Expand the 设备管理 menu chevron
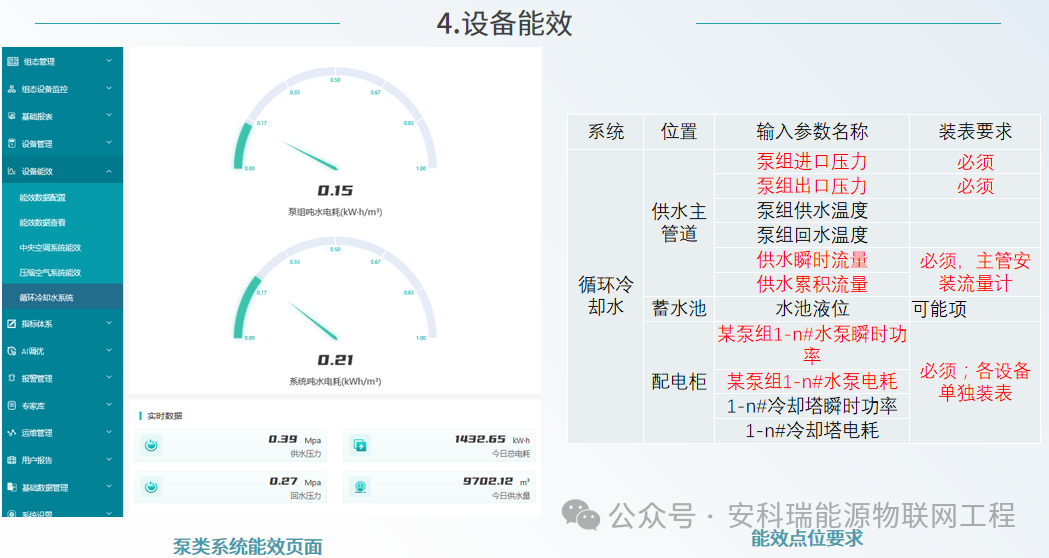This screenshot has height=558, width=1049. (109, 143)
